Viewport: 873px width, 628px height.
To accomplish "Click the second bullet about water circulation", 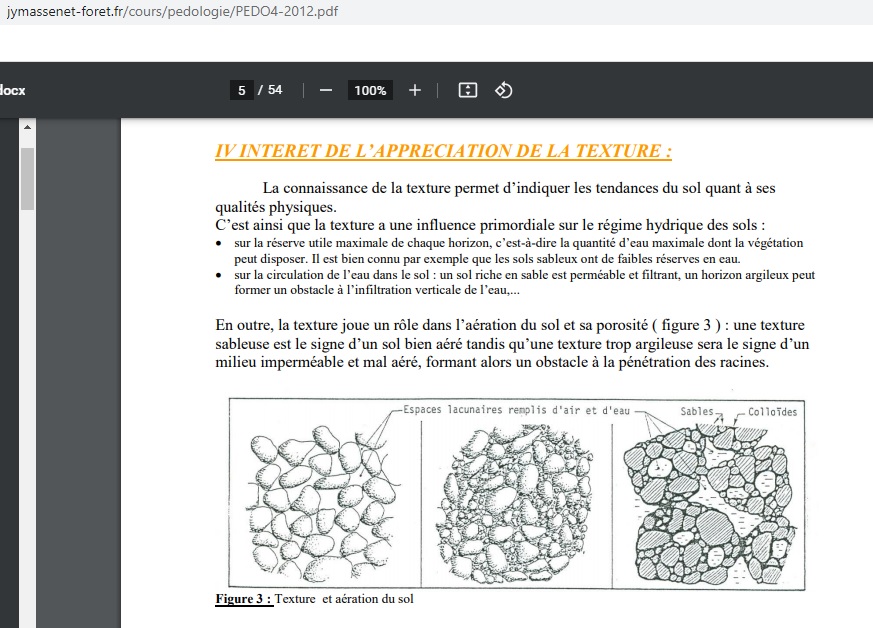I will pos(524,282).
